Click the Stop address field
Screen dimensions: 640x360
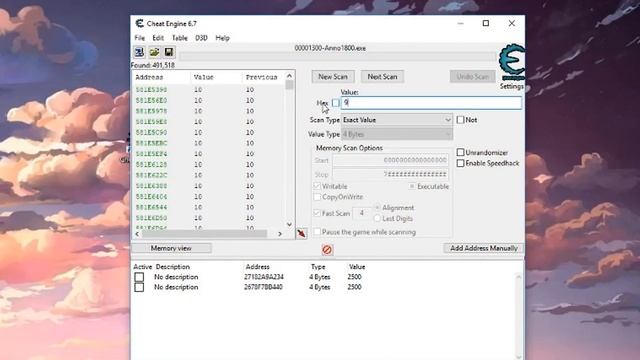[391, 174]
